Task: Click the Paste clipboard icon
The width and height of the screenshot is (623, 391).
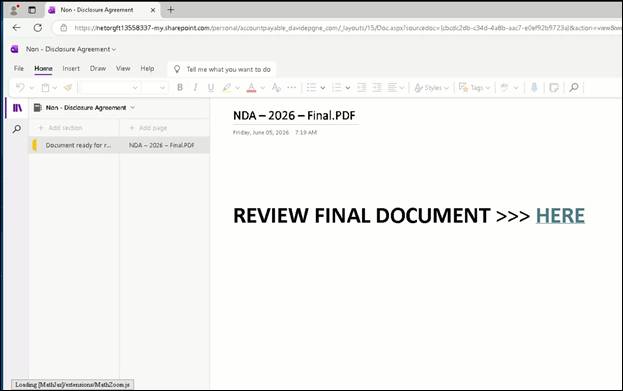Action: (x=45, y=88)
